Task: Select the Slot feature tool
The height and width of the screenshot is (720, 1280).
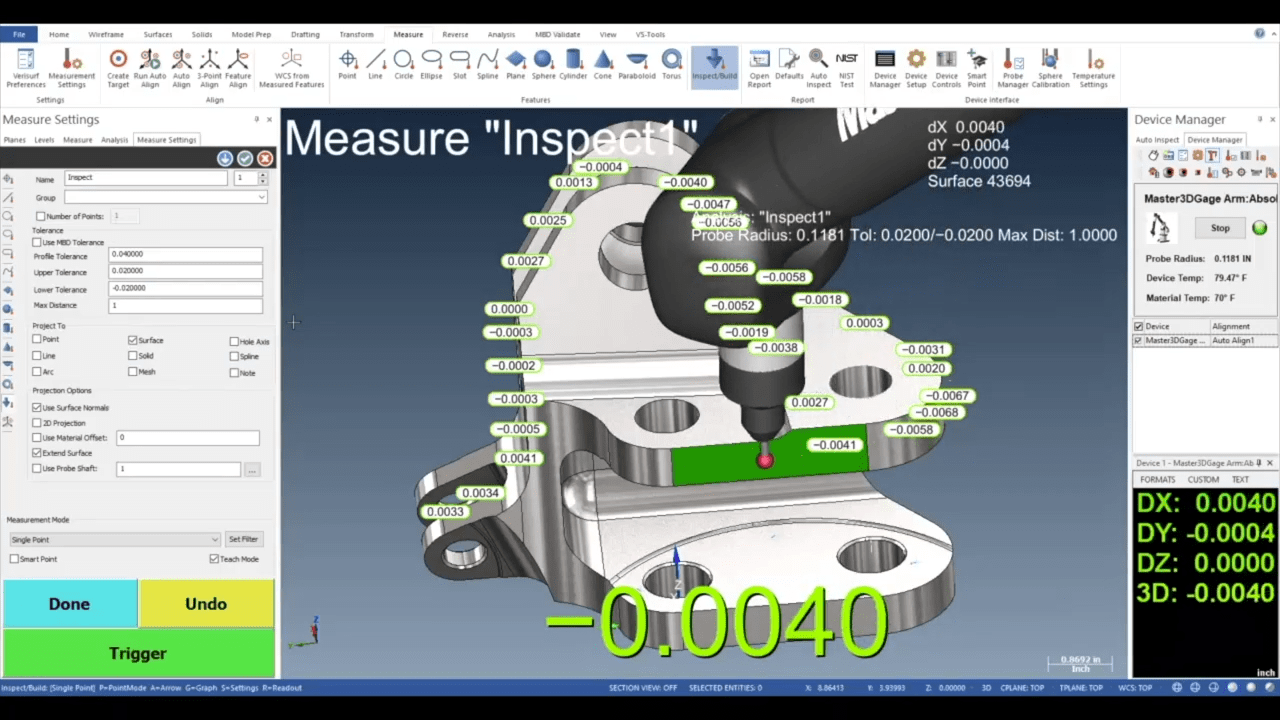Action: 459,65
